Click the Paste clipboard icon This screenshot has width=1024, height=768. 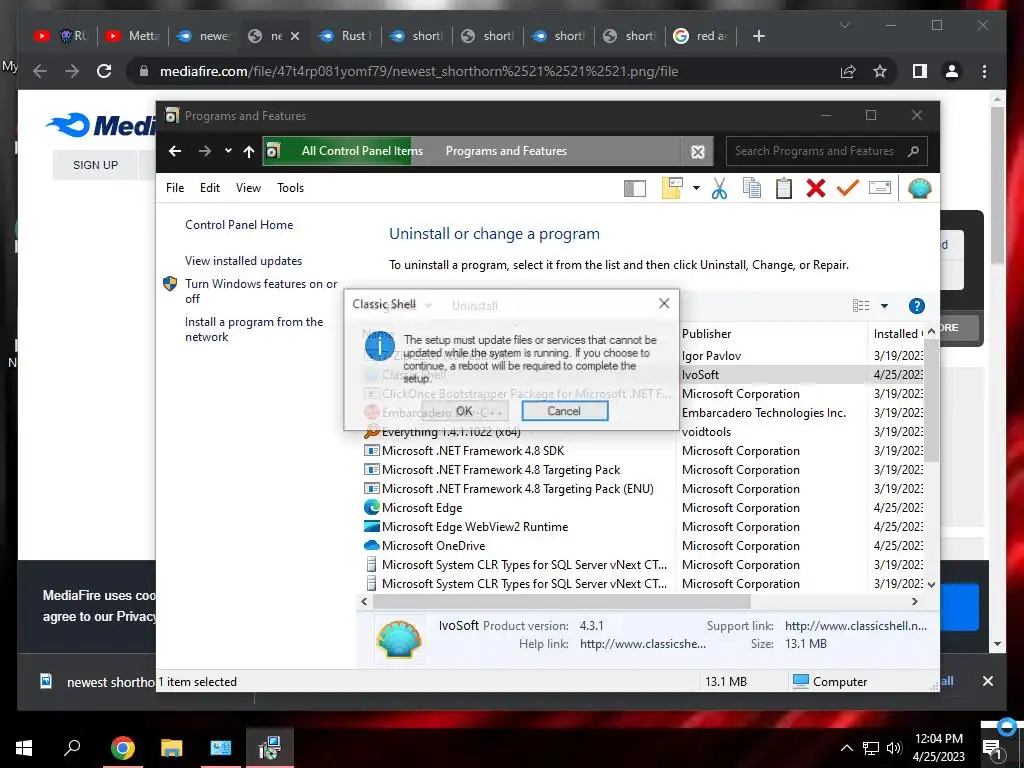tap(784, 189)
